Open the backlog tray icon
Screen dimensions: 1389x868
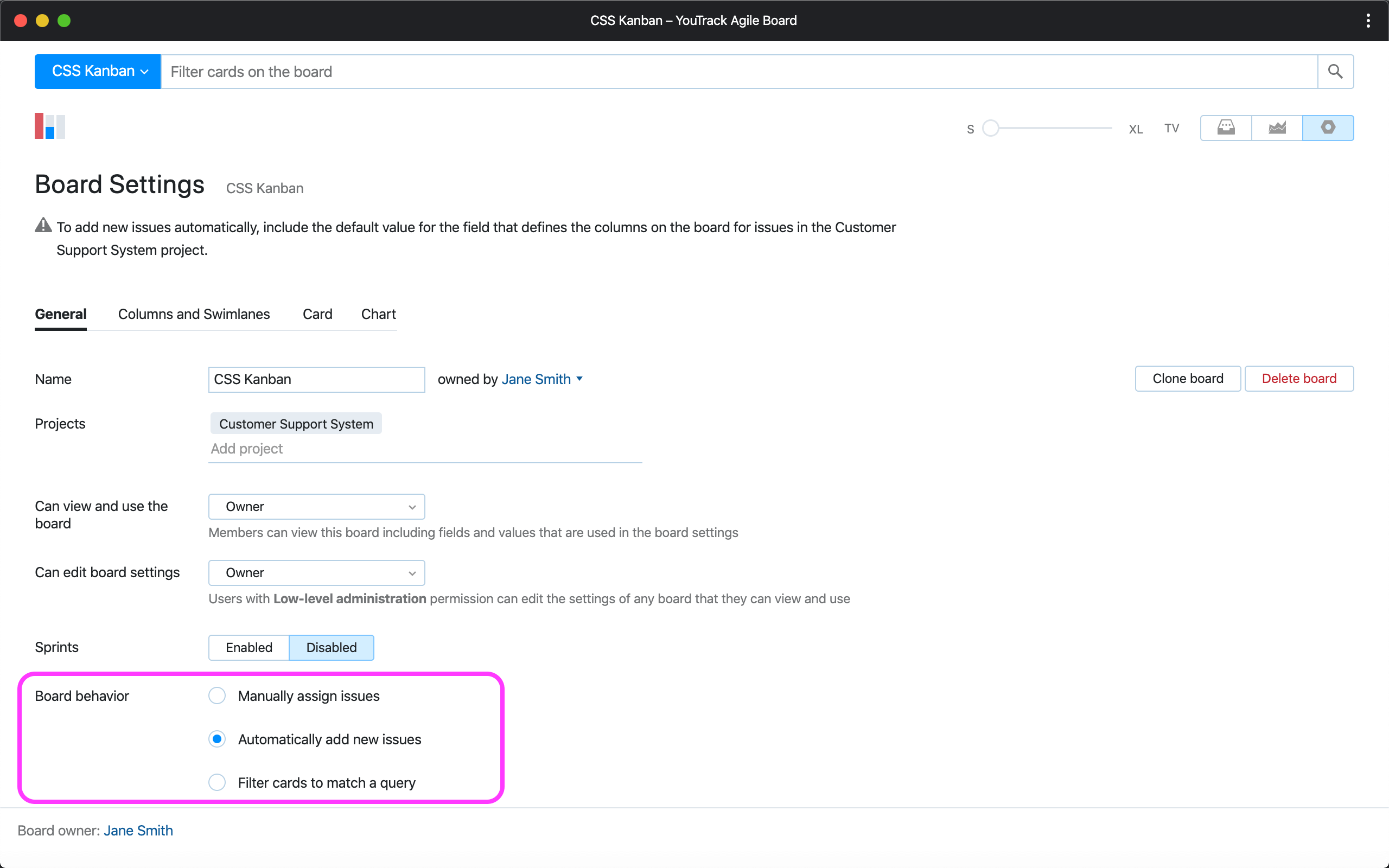pyautogui.click(x=1226, y=127)
